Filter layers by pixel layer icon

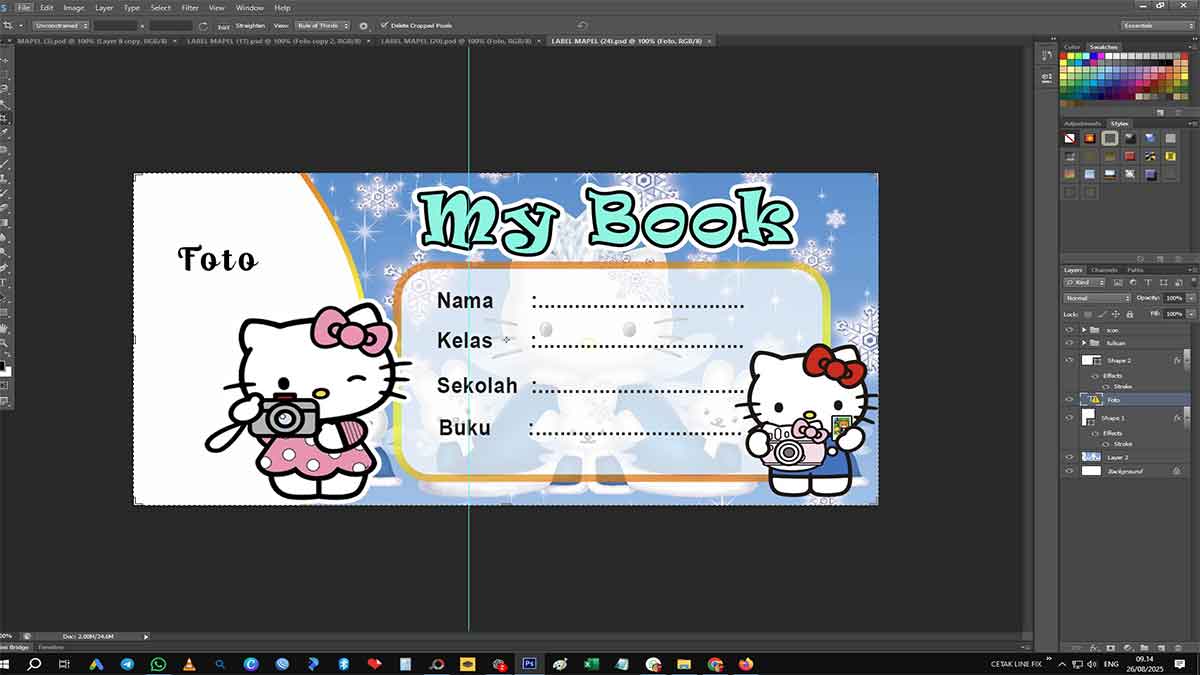coord(1118,283)
